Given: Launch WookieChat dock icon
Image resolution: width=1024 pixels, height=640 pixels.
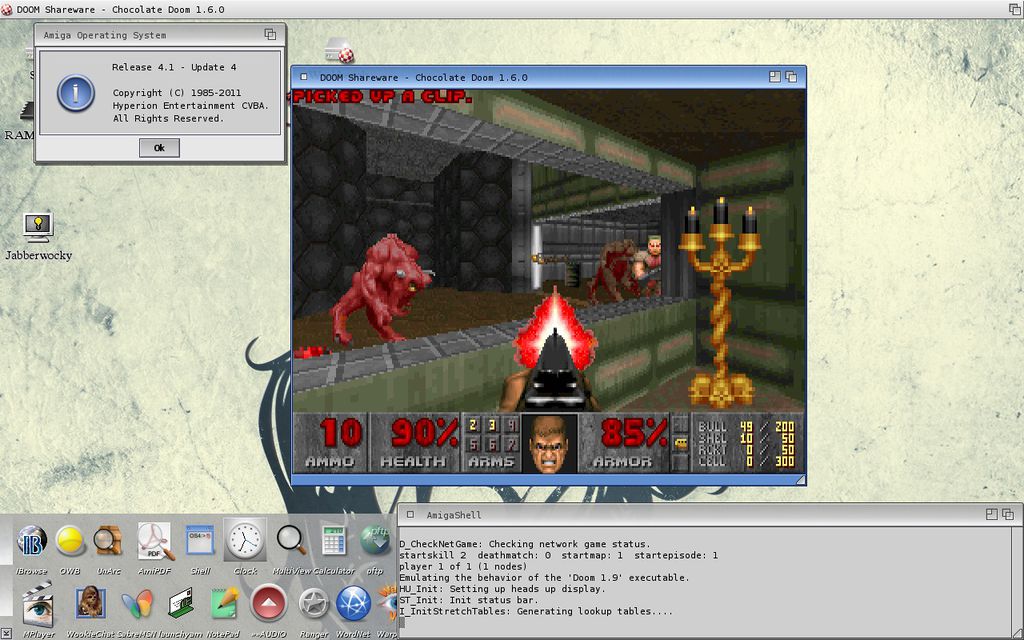Looking at the screenshot, I should (x=91, y=602).
